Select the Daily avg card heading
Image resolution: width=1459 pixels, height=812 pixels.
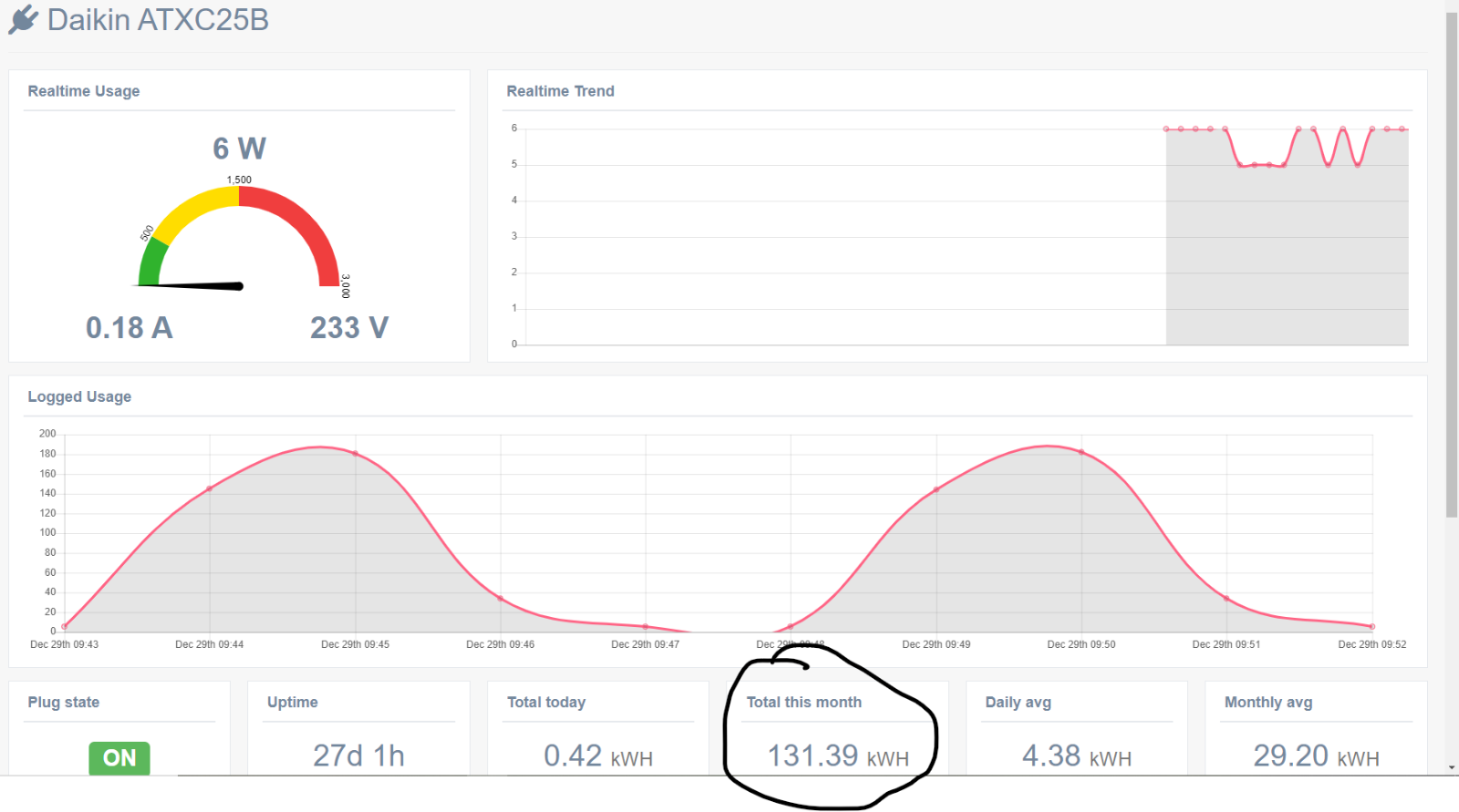tap(1019, 703)
